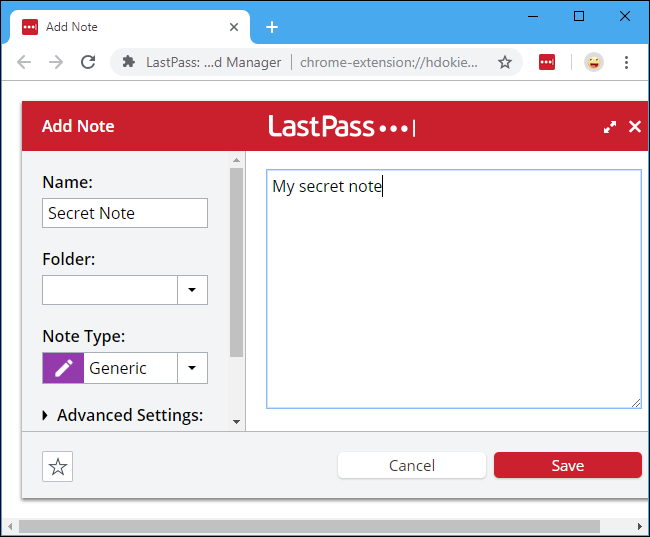Viewport: 650px width, 537px height.
Task: Go back to previous page
Action: pyautogui.click(x=24, y=62)
